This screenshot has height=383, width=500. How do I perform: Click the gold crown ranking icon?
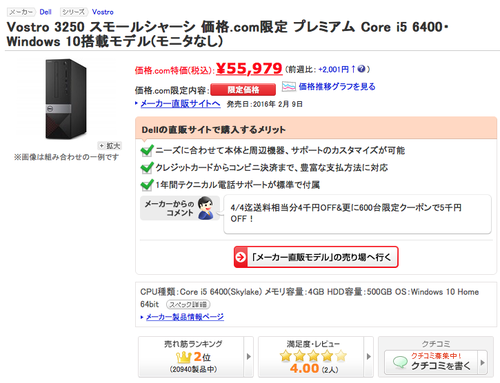point(184,357)
